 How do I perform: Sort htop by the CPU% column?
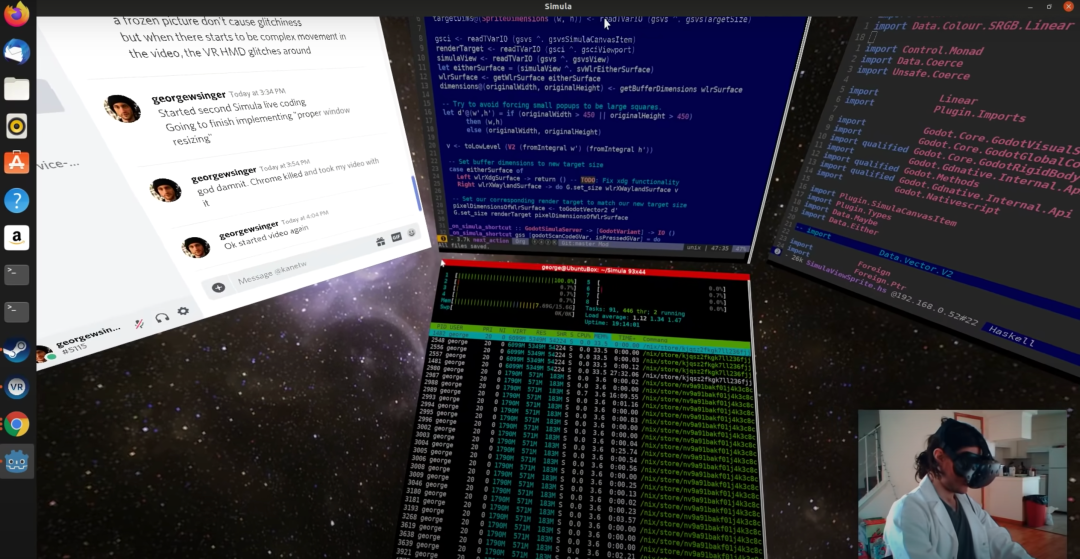585,333
